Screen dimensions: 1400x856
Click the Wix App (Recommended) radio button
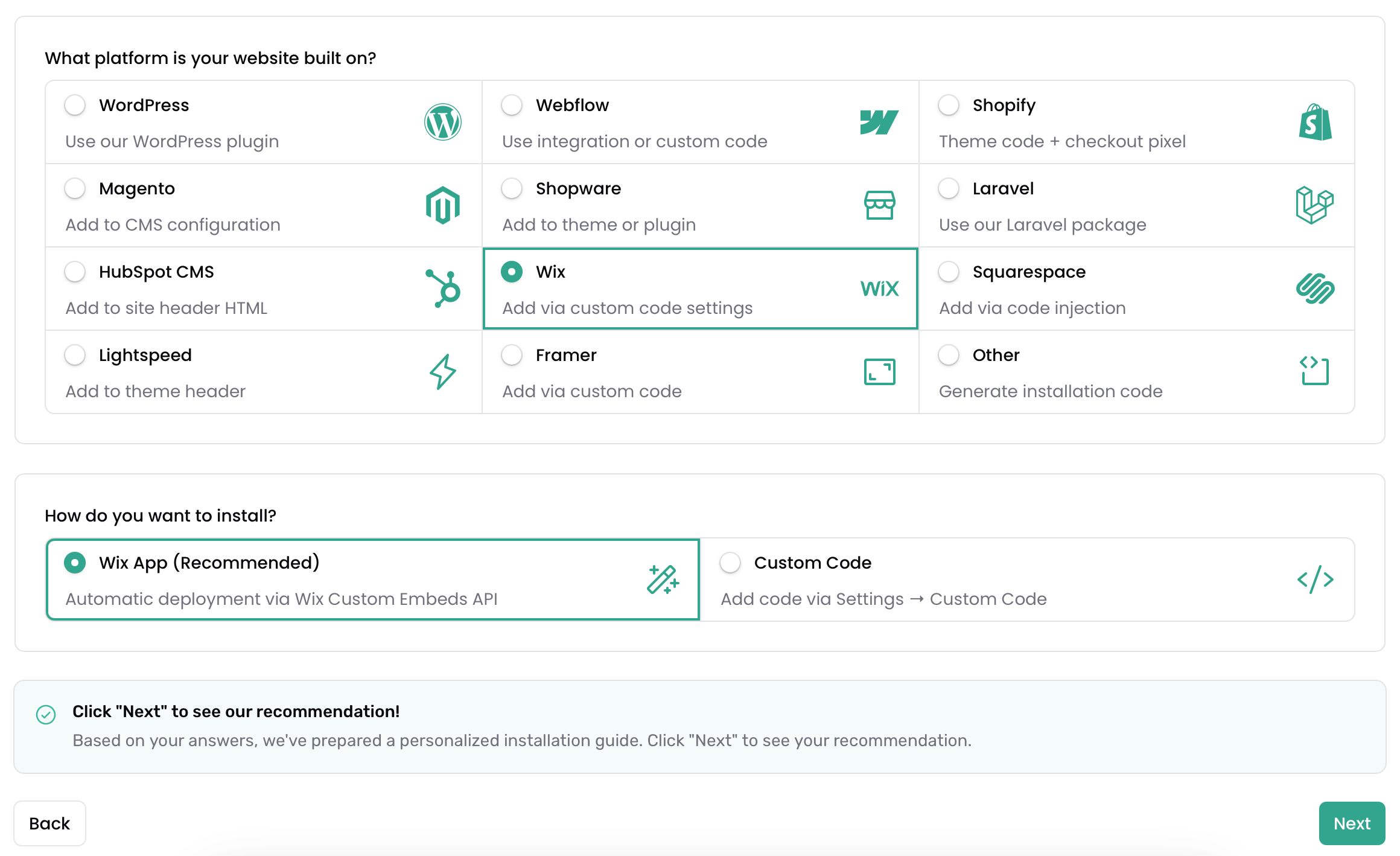point(75,563)
